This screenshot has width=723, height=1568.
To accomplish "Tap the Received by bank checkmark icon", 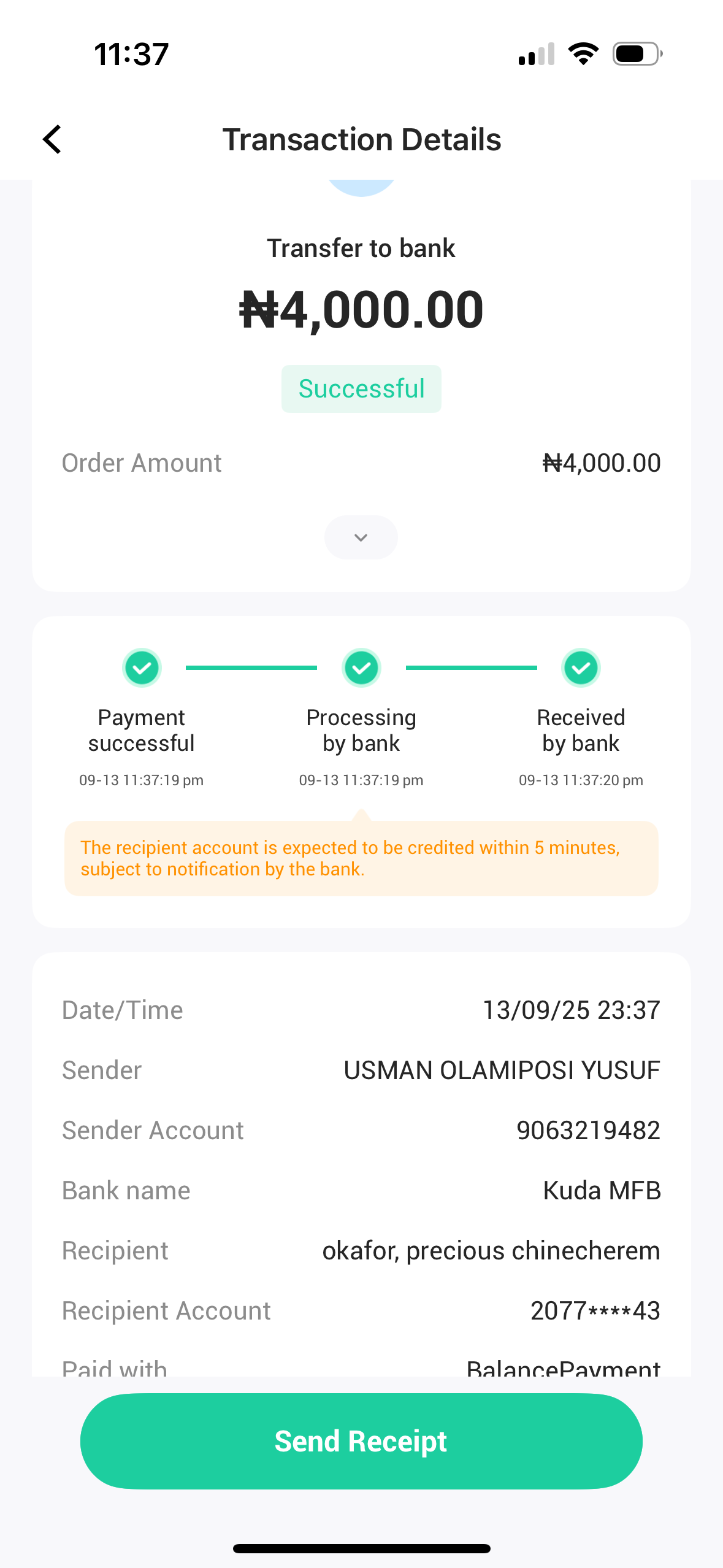I will [x=581, y=667].
